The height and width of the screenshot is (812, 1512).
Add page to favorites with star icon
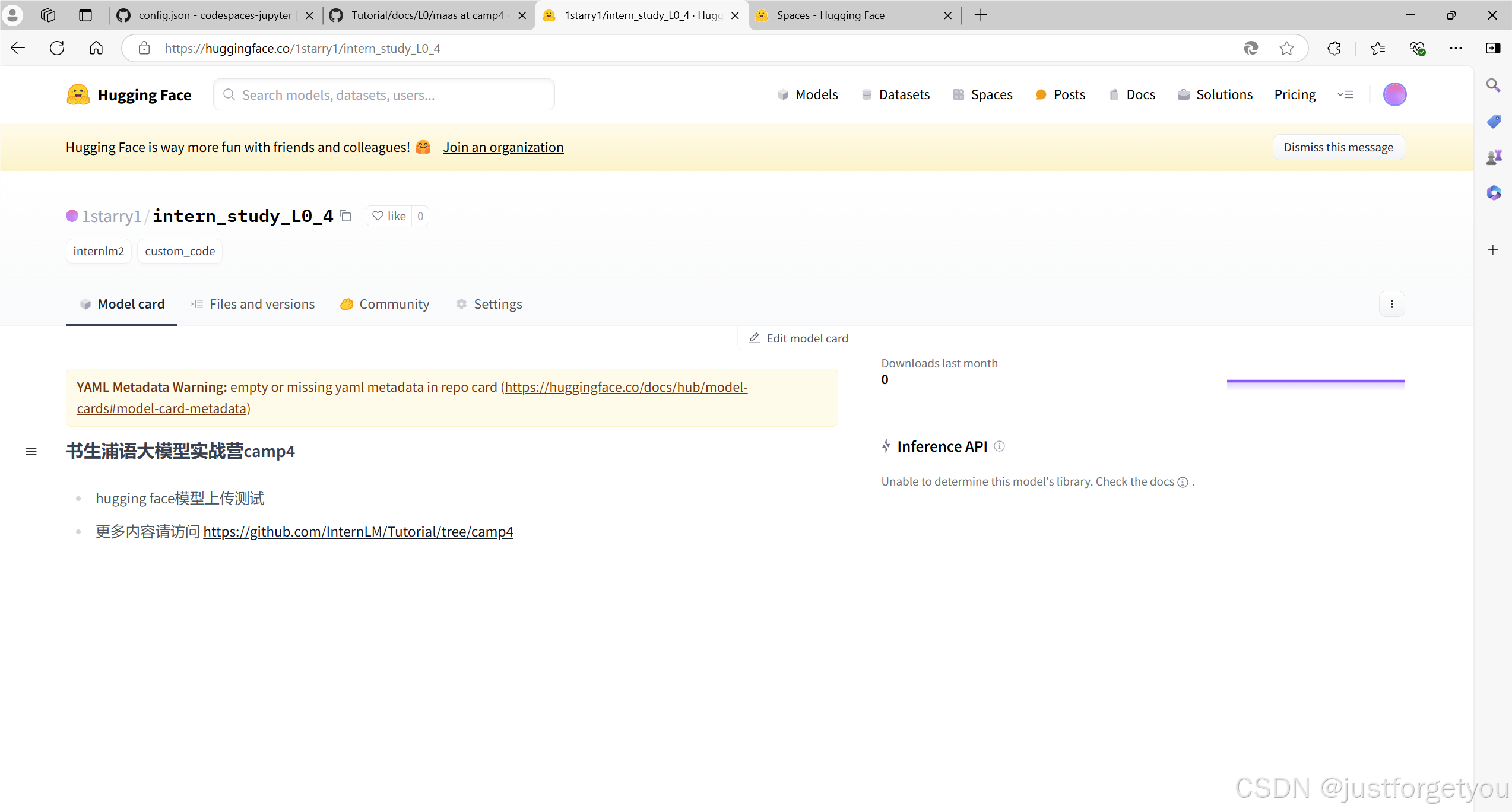(x=1286, y=49)
